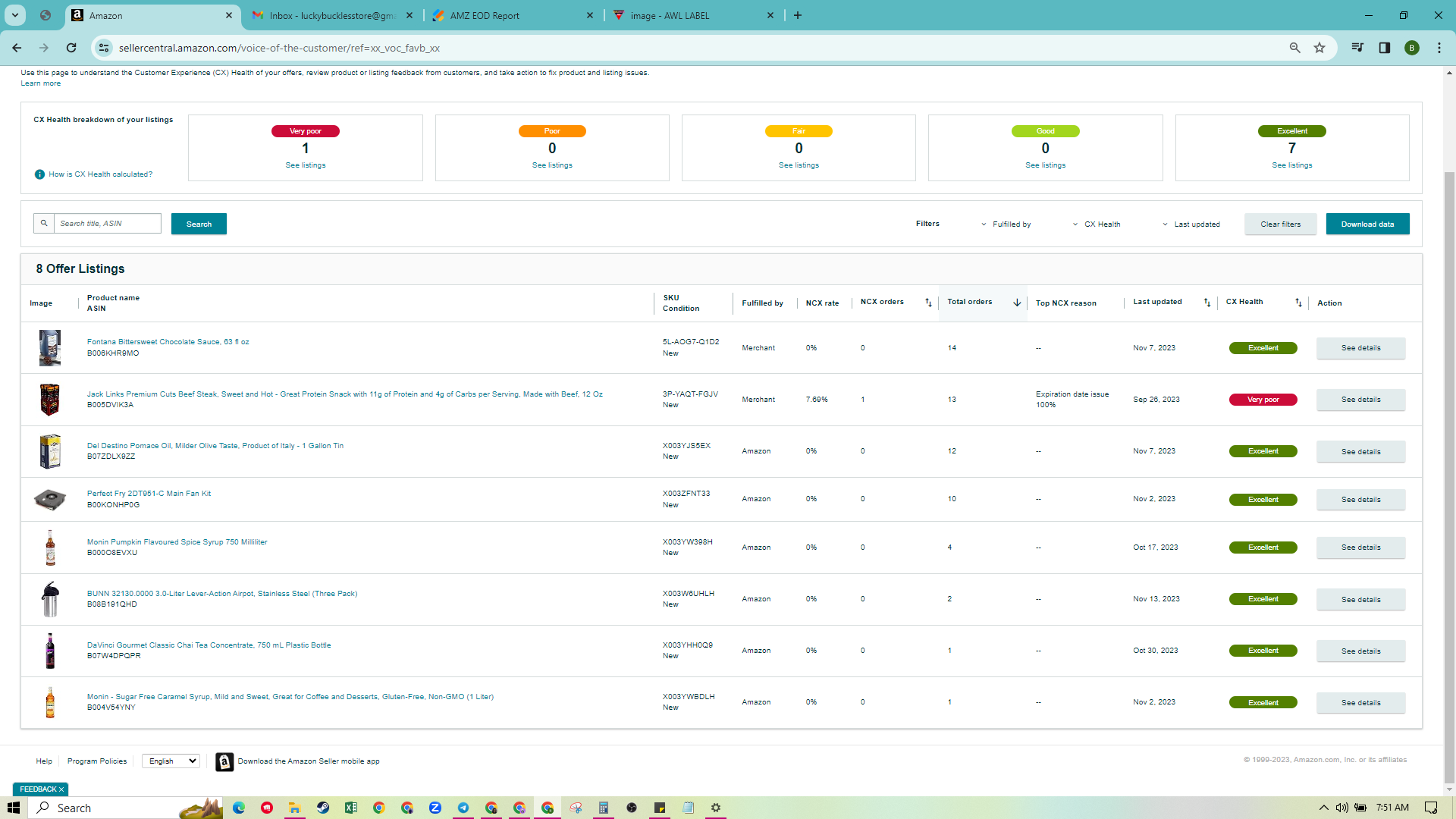Screen dimensions: 1456x819
Task: Open the Learn more link
Action: (41, 83)
